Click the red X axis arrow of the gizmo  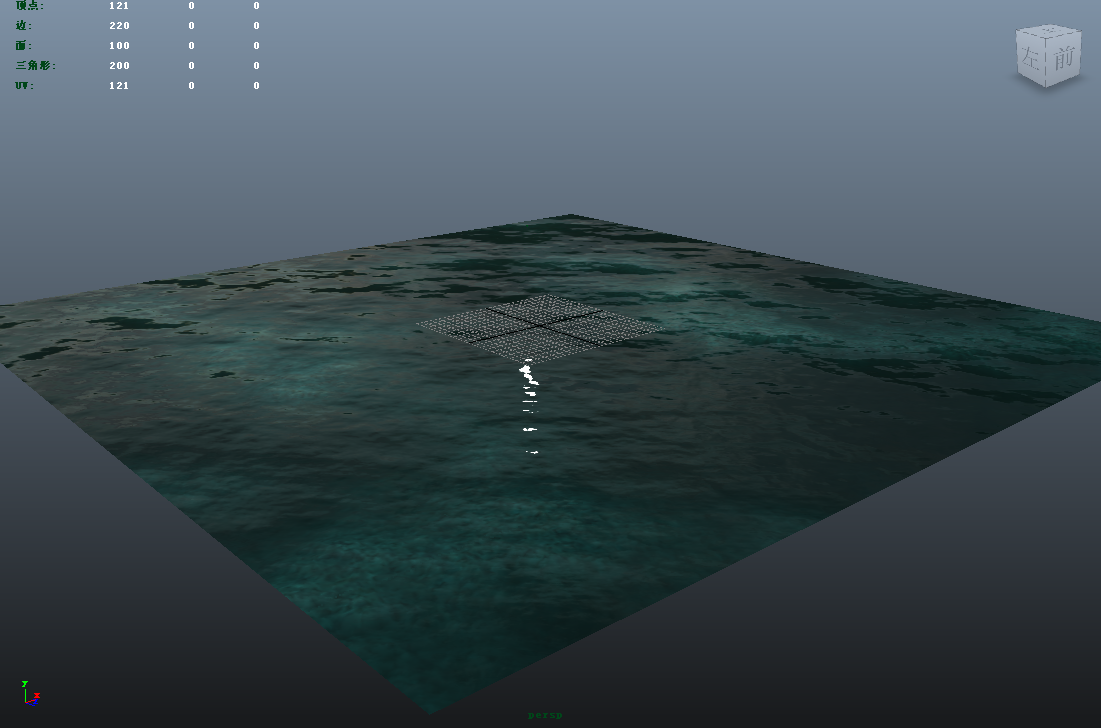click(x=37, y=695)
